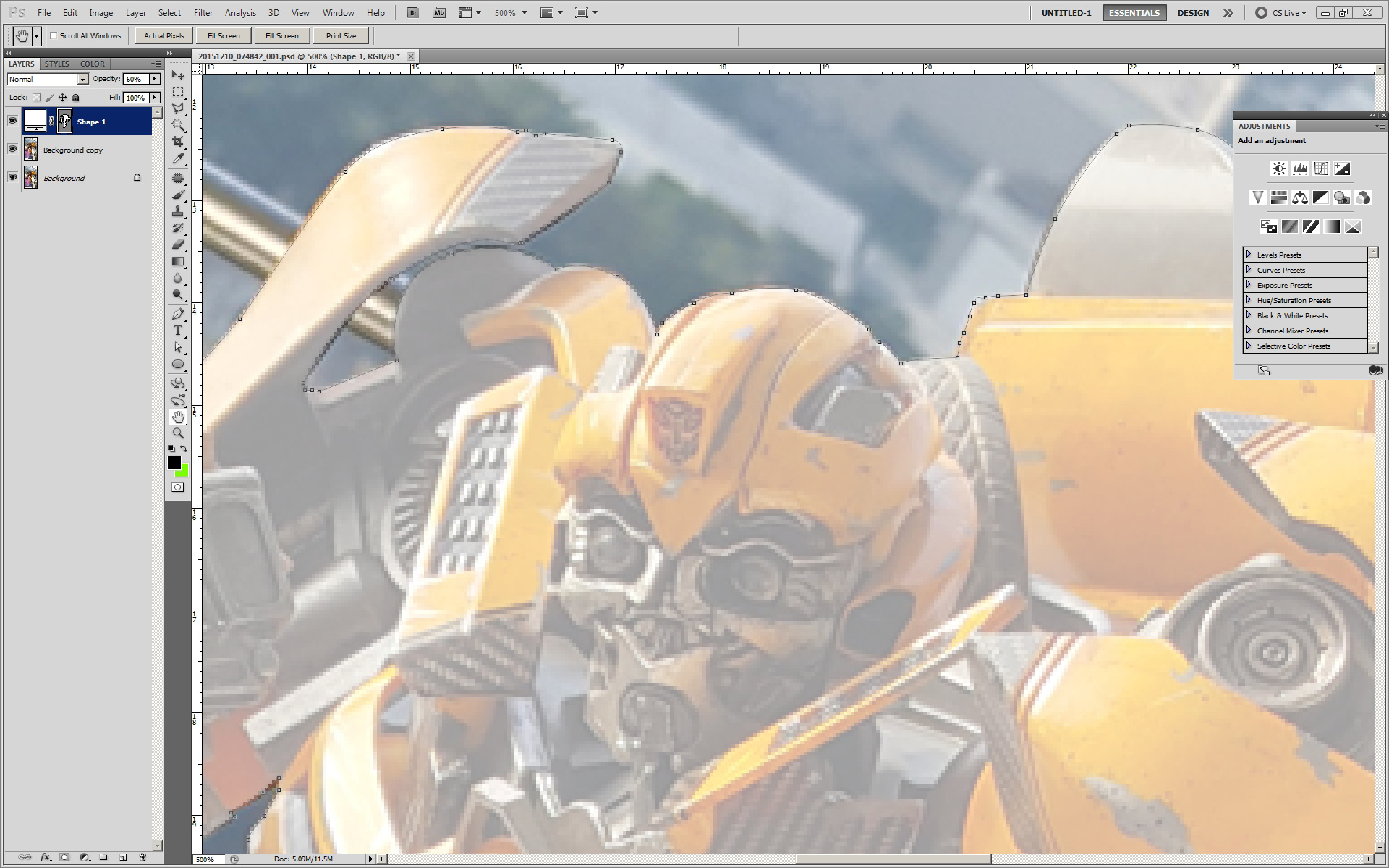Open the Analysis menu
The image size is (1389, 868).
click(x=240, y=13)
